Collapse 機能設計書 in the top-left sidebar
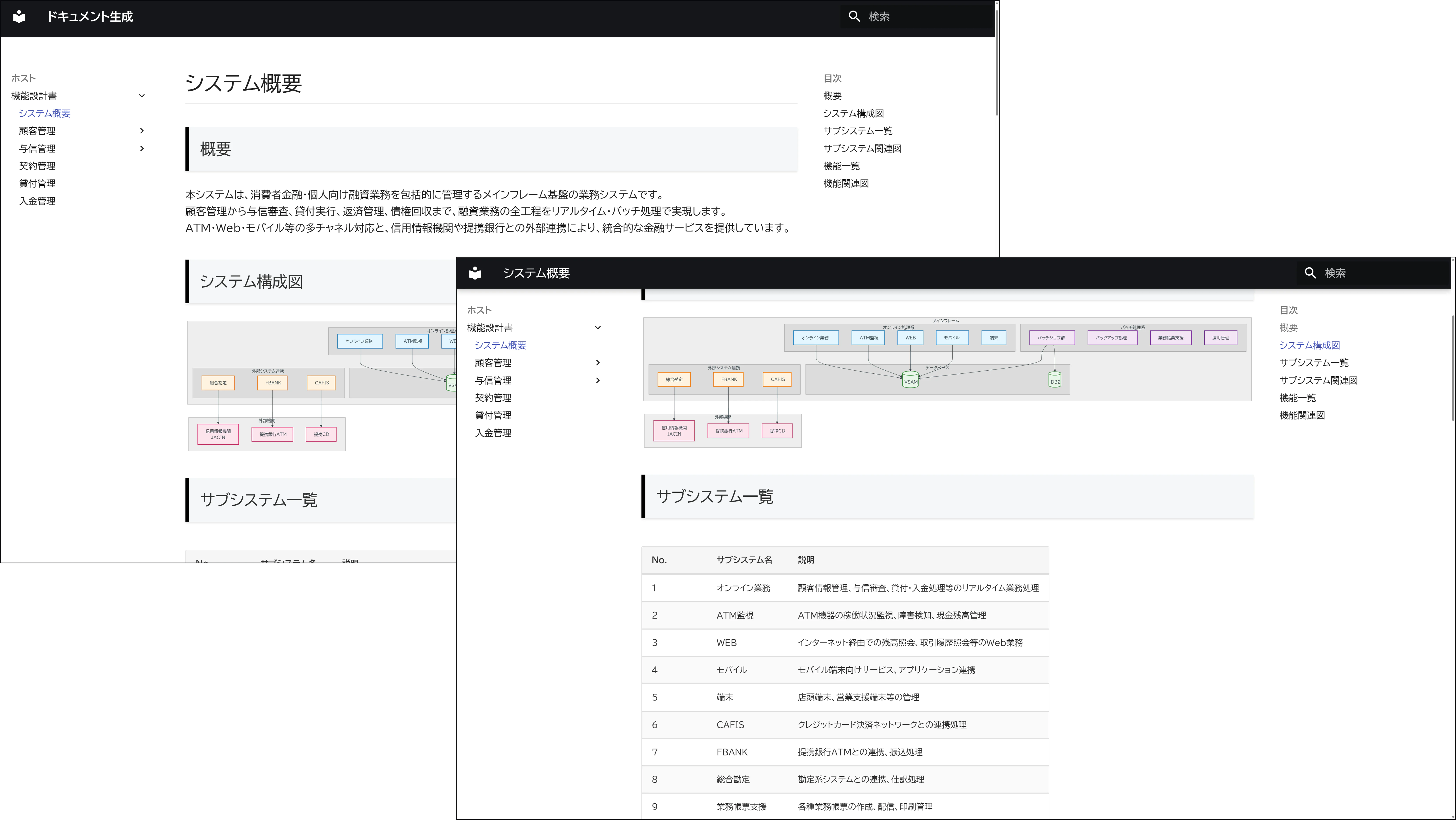The width and height of the screenshot is (1456, 820). [x=142, y=96]
